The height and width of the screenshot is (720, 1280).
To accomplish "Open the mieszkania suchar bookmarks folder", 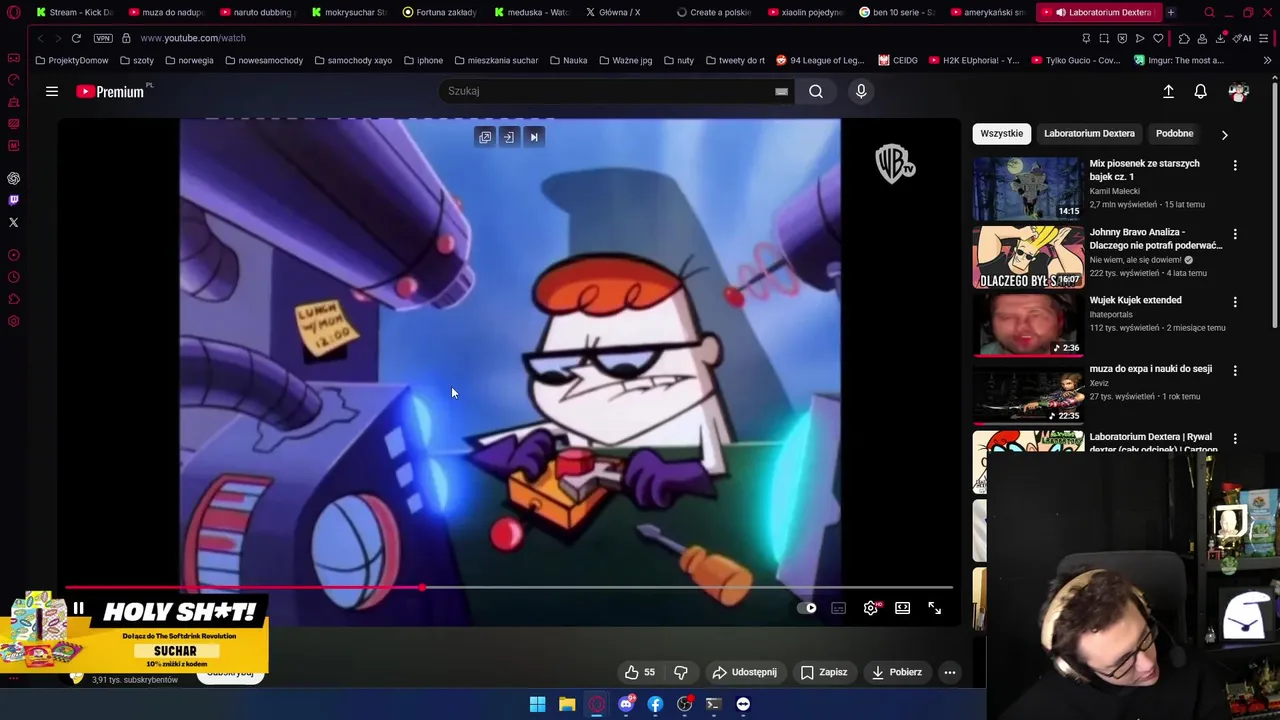I will click(x=496, y=60).
